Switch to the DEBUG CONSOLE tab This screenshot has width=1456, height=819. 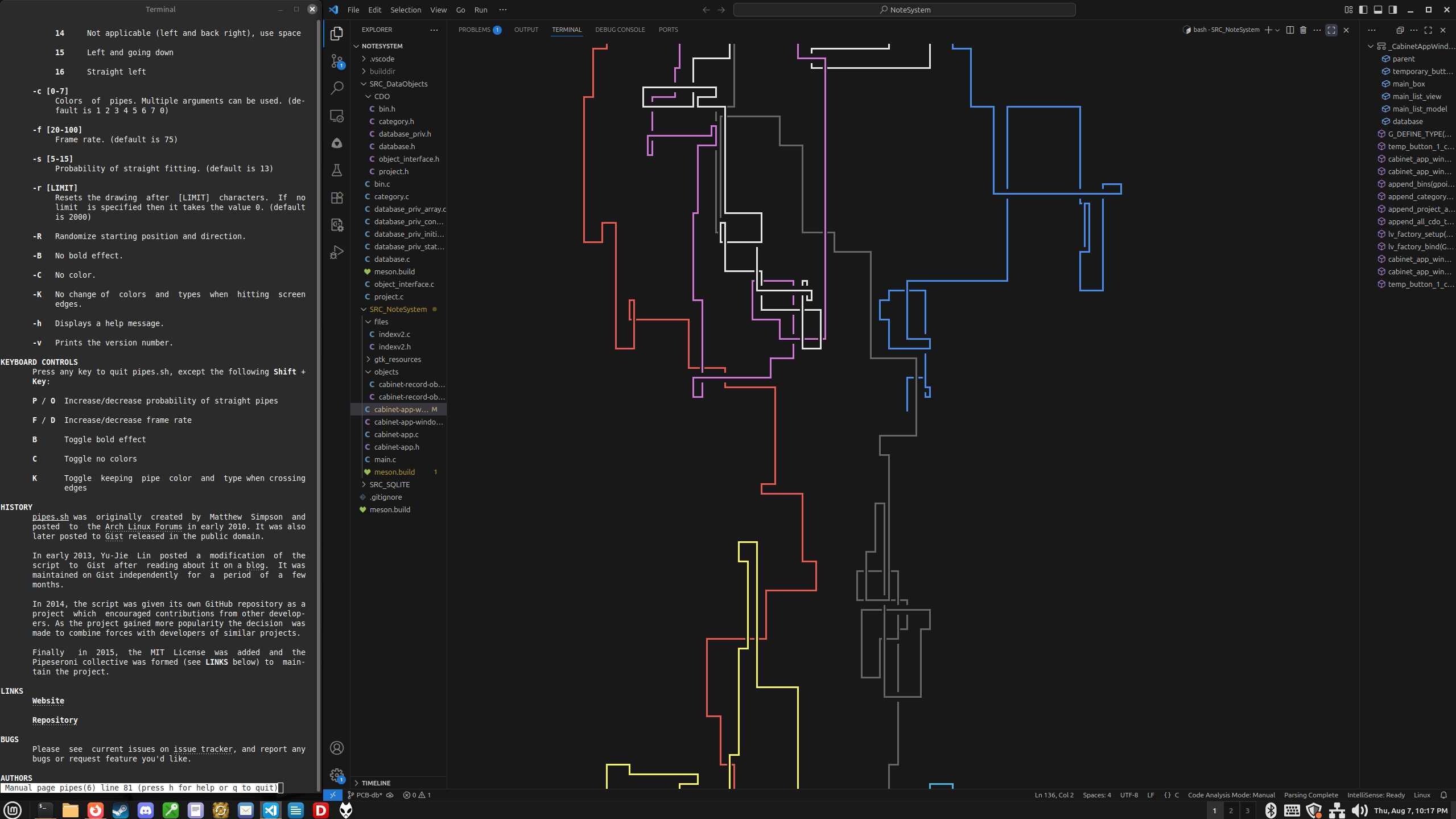pyautogui.click(x=620, y=30)
